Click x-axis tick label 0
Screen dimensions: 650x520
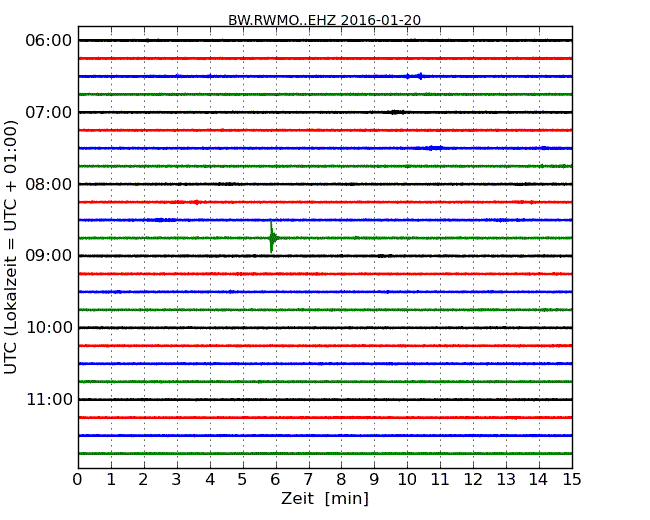coord(78,480)
